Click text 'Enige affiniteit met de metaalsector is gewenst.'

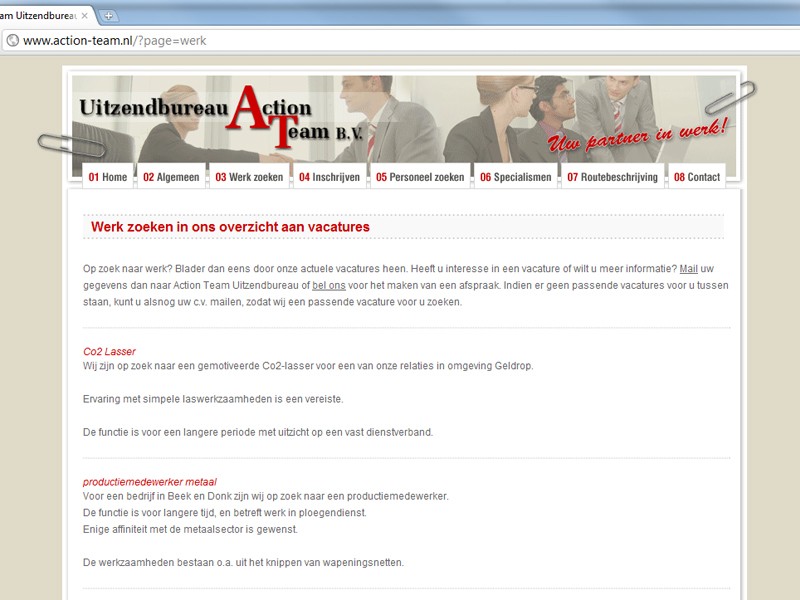pos(190,529)
